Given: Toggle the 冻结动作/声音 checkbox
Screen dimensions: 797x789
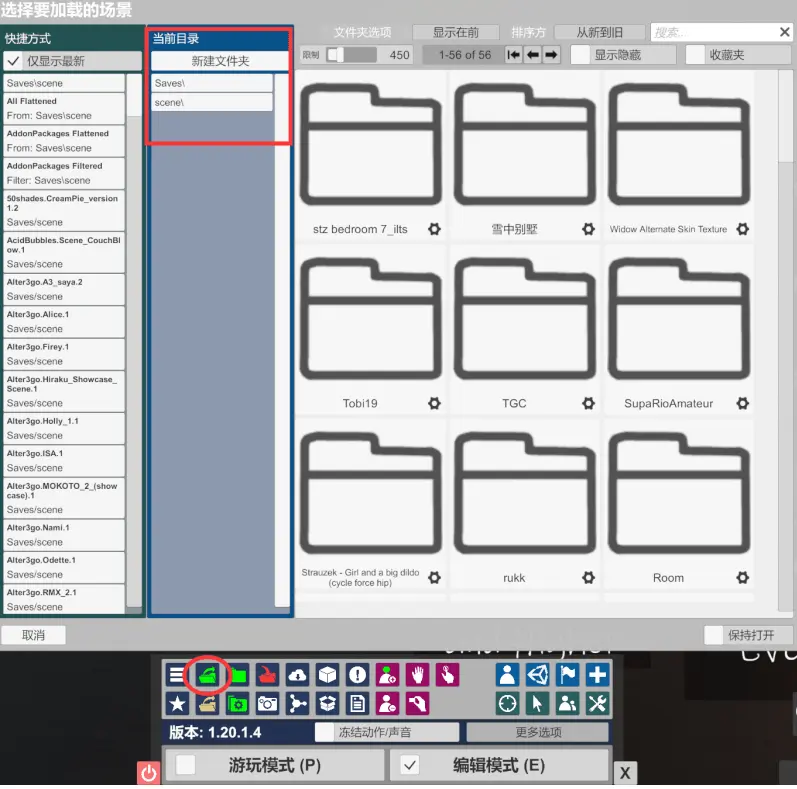Looking at the screenshot, I should tap(324, 733).
